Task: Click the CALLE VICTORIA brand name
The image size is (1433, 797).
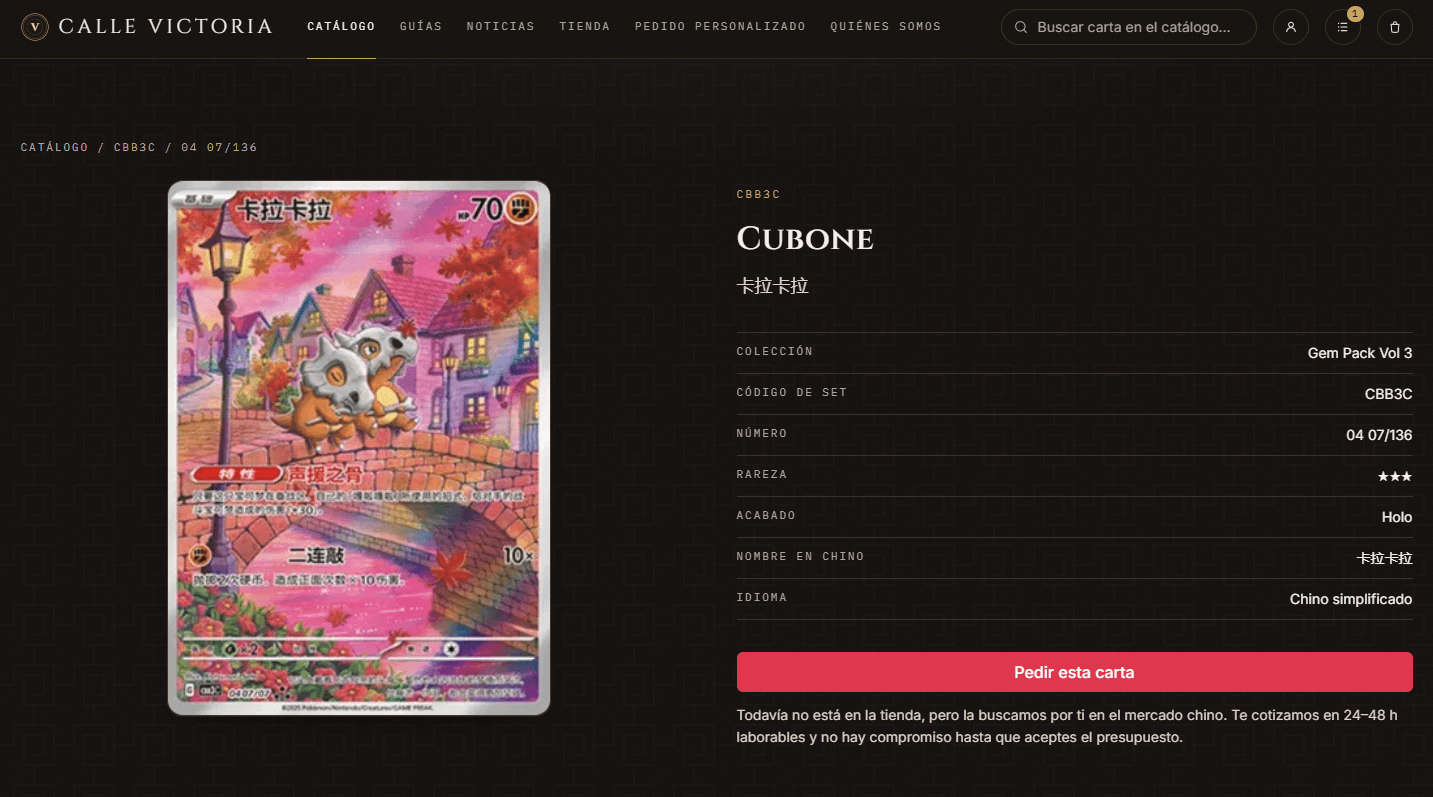Action: (x=166, y=27)
